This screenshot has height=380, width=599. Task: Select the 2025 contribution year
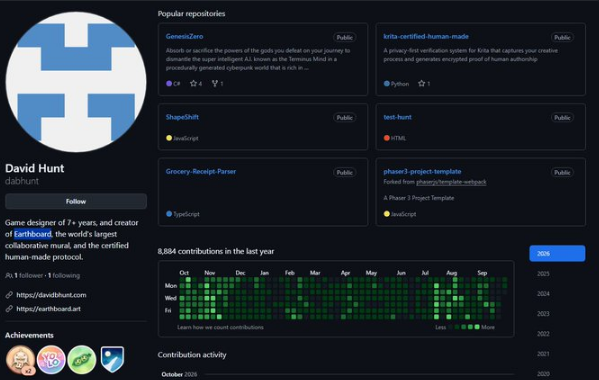(x=543, y=274)
